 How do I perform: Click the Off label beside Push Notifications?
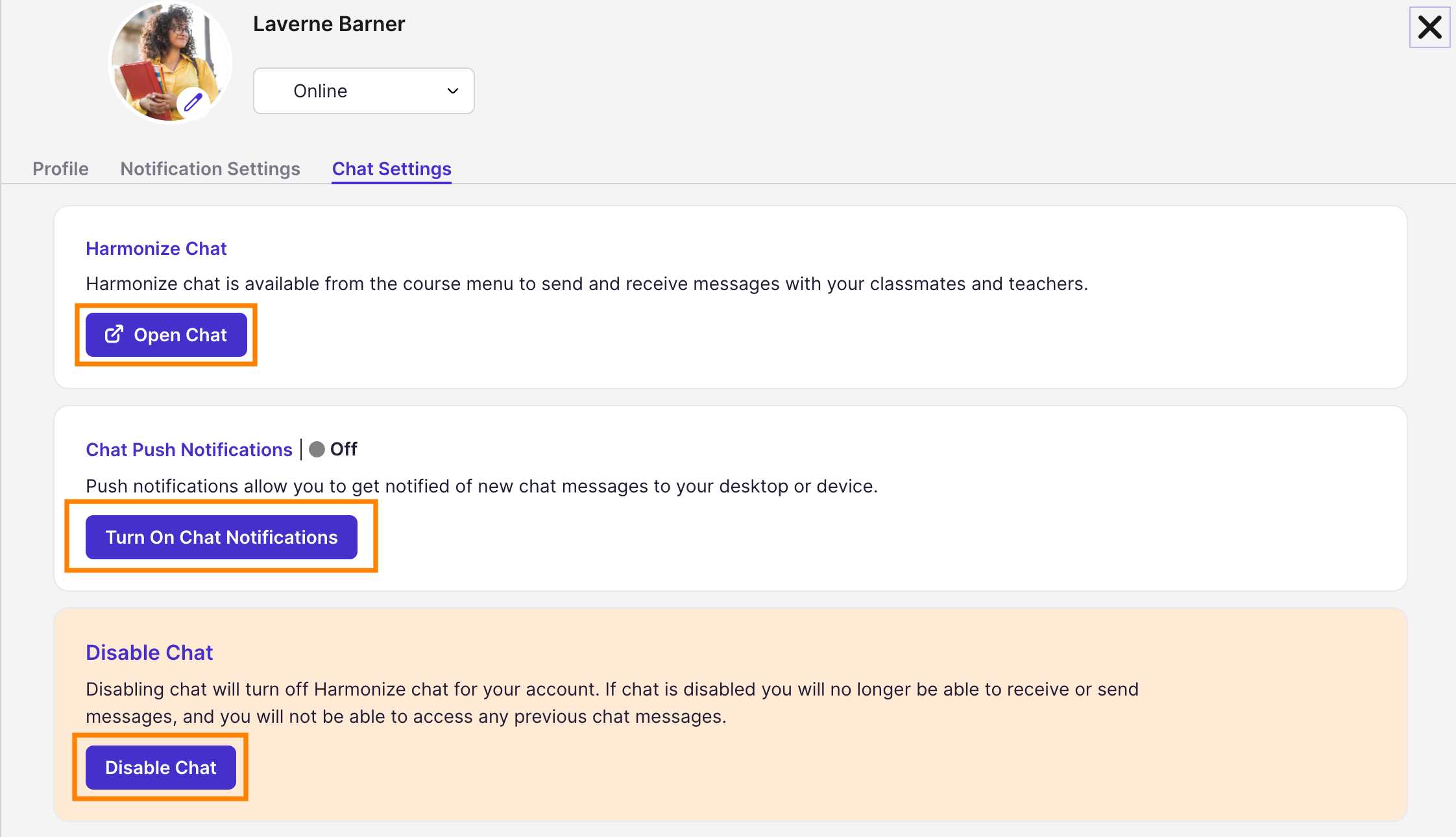(344, 449)
